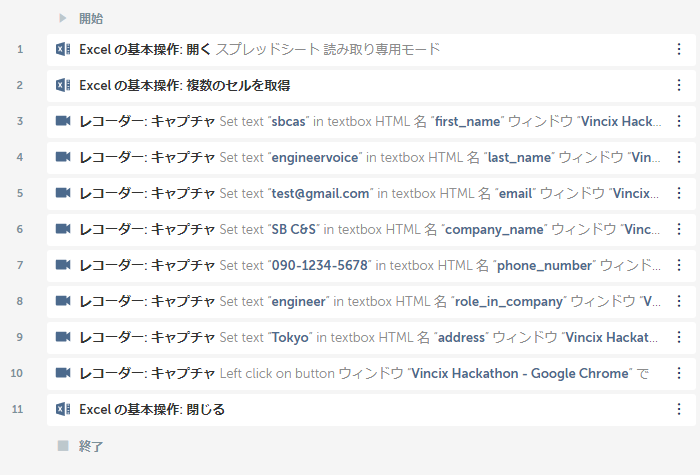Image resolution: width=700 pixels, height=475 pixels.
Task: Open three-dot menu for 090-1234-5678 step
Action: (x=679, y=265)
